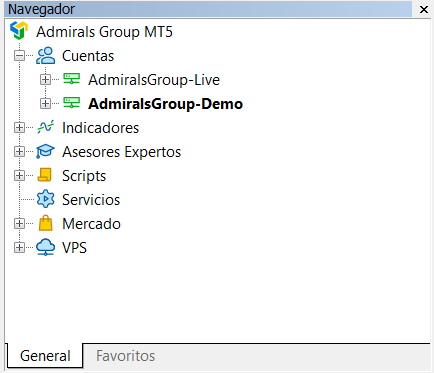Click the Navegador panel title bar
The image size is (434, 373).
pyautogui.click(x=208, y=9)
